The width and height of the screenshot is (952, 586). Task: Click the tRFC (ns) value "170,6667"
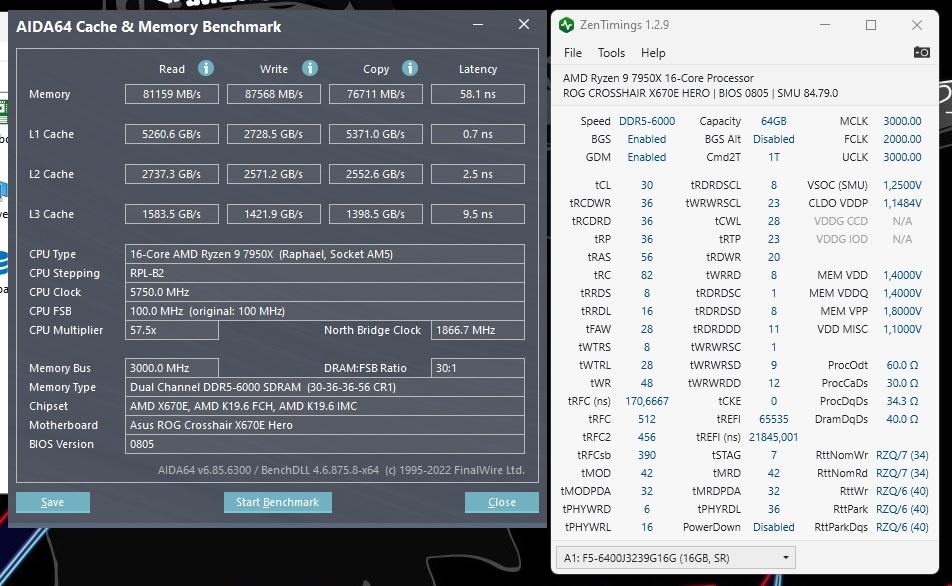647,401
